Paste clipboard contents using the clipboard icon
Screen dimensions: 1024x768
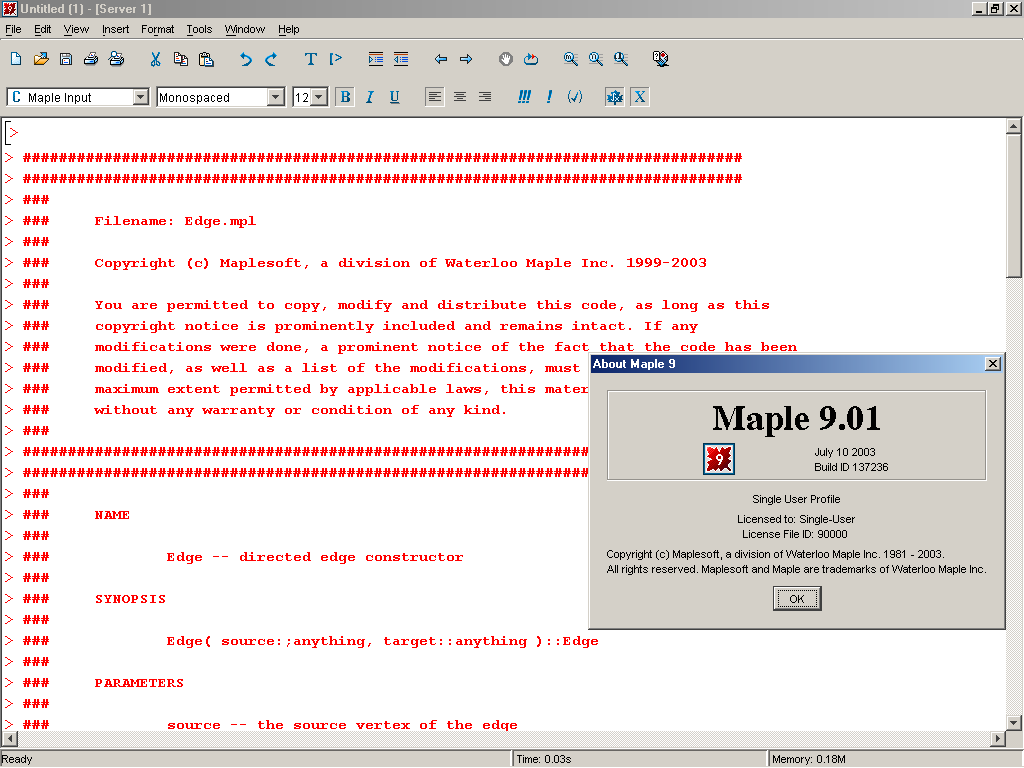click(x=206, y=59)
